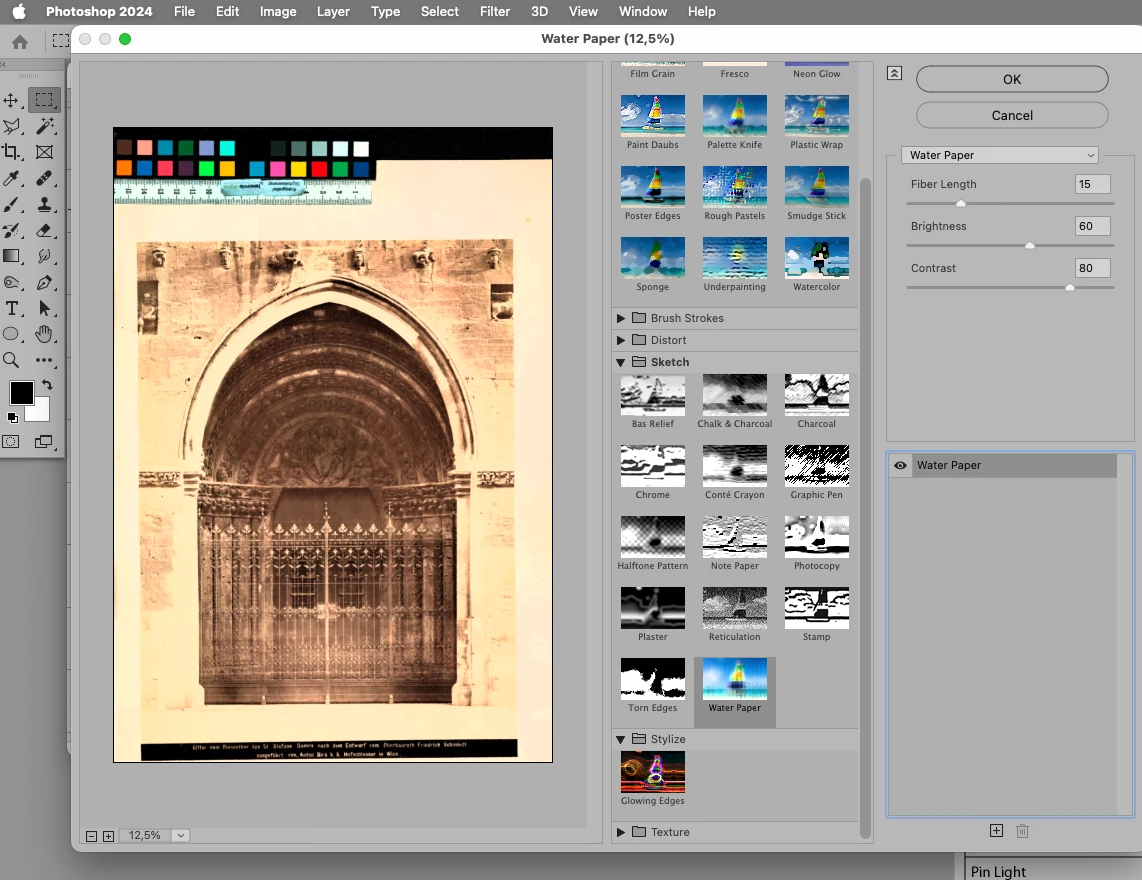Click the delete effect layer trash icon
Image resolution: width=1142 pixels, height=880 pixels.
coord(1022,831)
